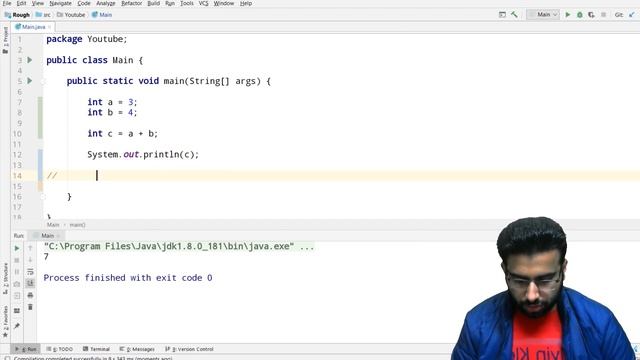This screenshot has width=640, height=360.
Task: Open the File menu
Action: (x=7, y=3)
